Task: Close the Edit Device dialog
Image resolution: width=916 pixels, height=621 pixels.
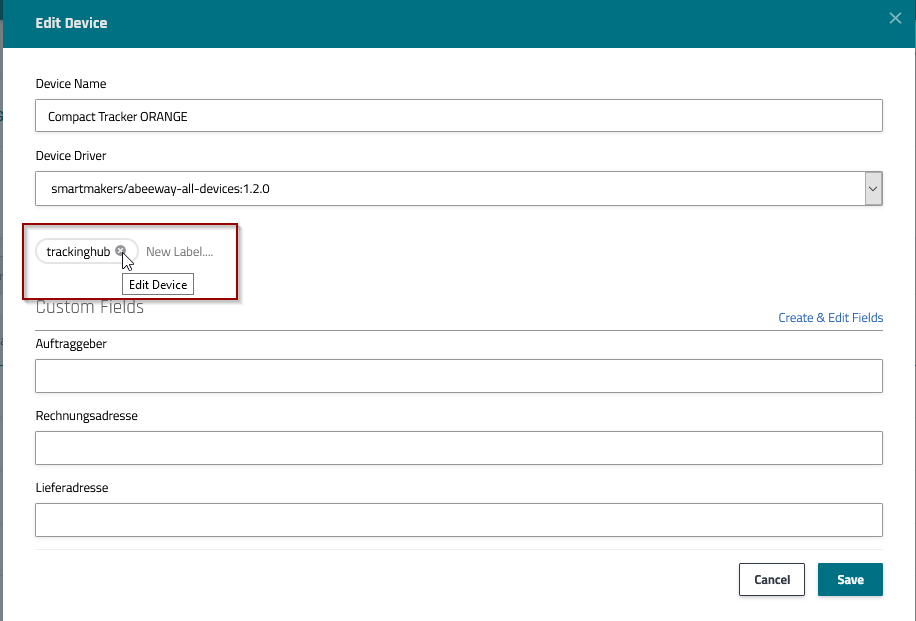Action: coord(895,19)
